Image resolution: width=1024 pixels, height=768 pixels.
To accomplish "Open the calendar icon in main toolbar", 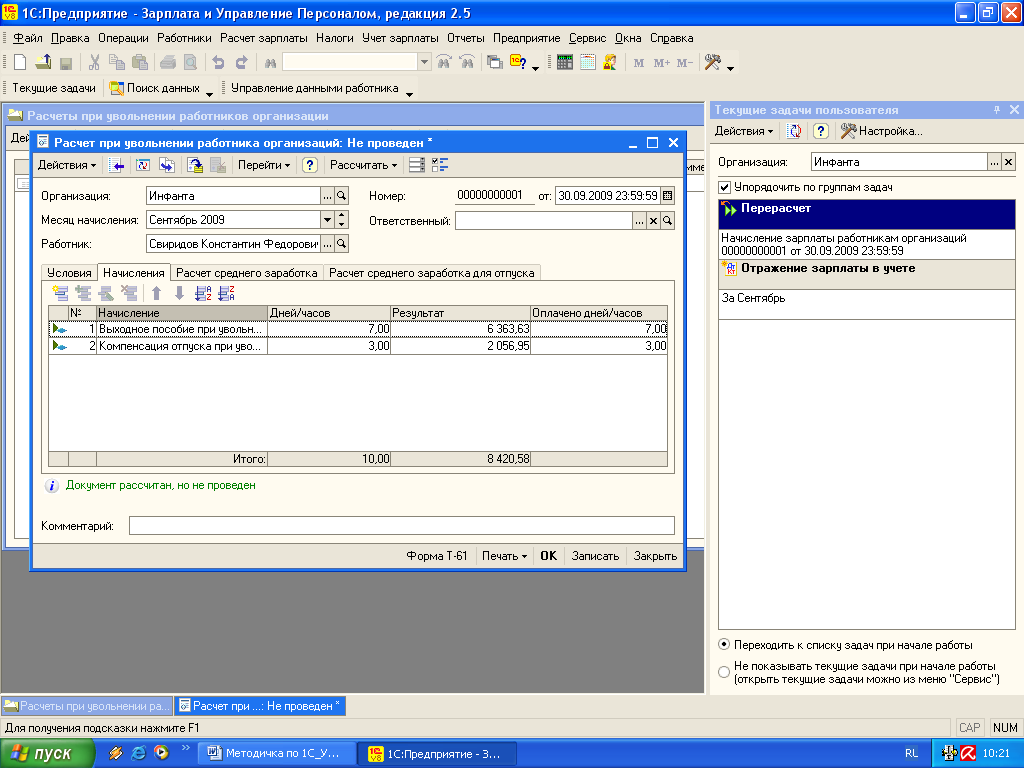I will 588,63.
